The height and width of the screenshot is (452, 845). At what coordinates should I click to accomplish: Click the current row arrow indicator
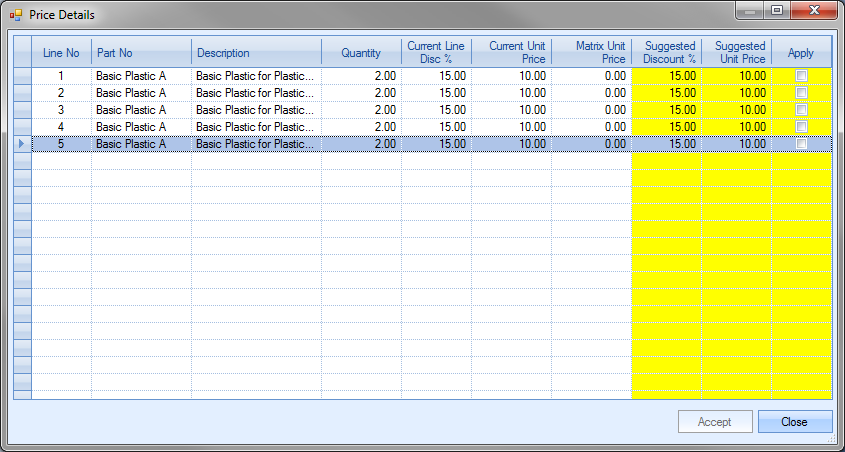(22, 144)
